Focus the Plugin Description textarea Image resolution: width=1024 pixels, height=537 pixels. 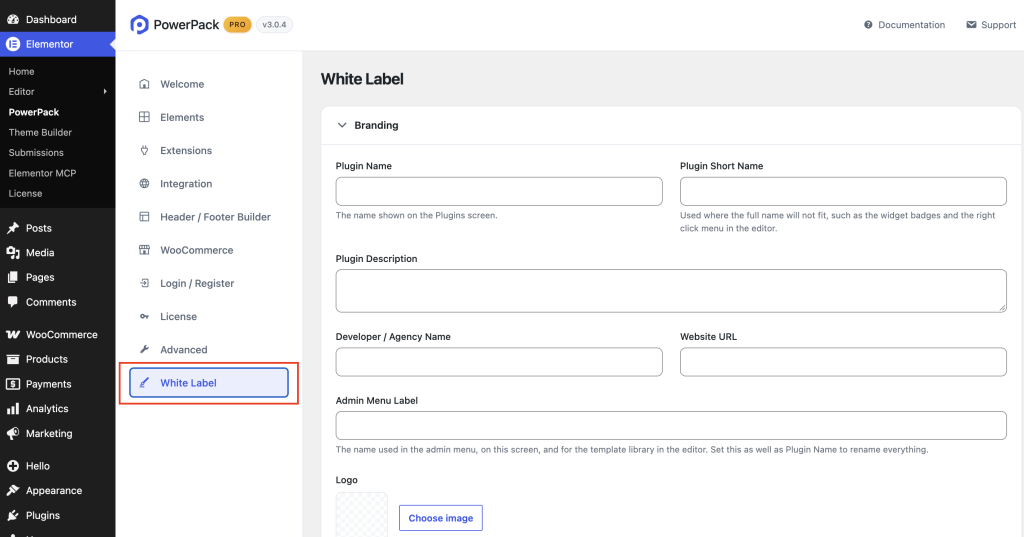(x=671, y=291)
